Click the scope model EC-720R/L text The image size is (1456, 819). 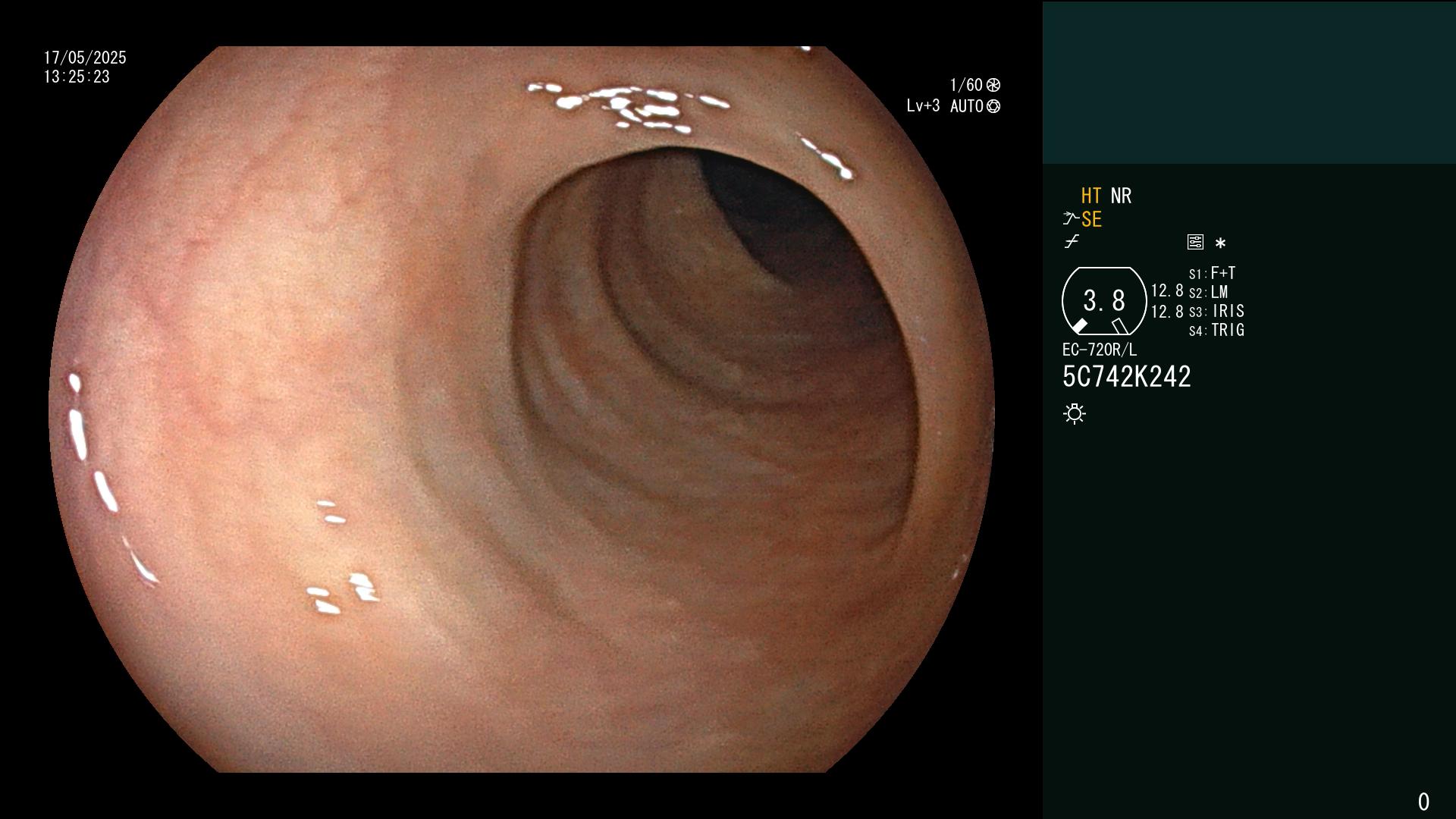[x=1100, y=350]
